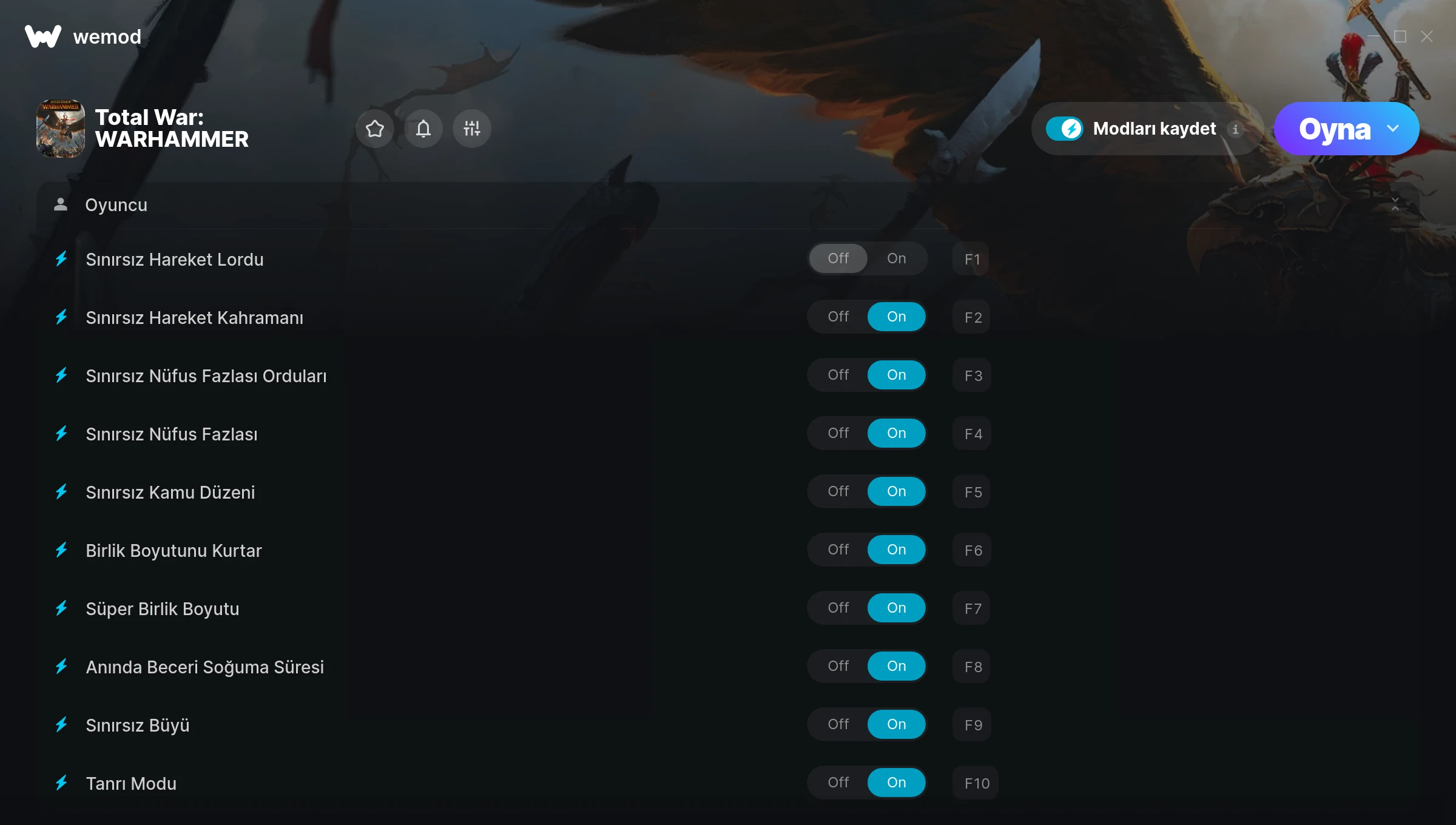This screenshot has height=825, width=1456.
Task: Click the Oyna play button
Action: 1334,129
